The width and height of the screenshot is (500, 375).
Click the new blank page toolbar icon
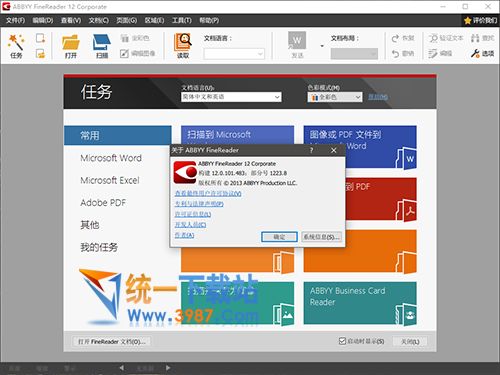[40, 38]
